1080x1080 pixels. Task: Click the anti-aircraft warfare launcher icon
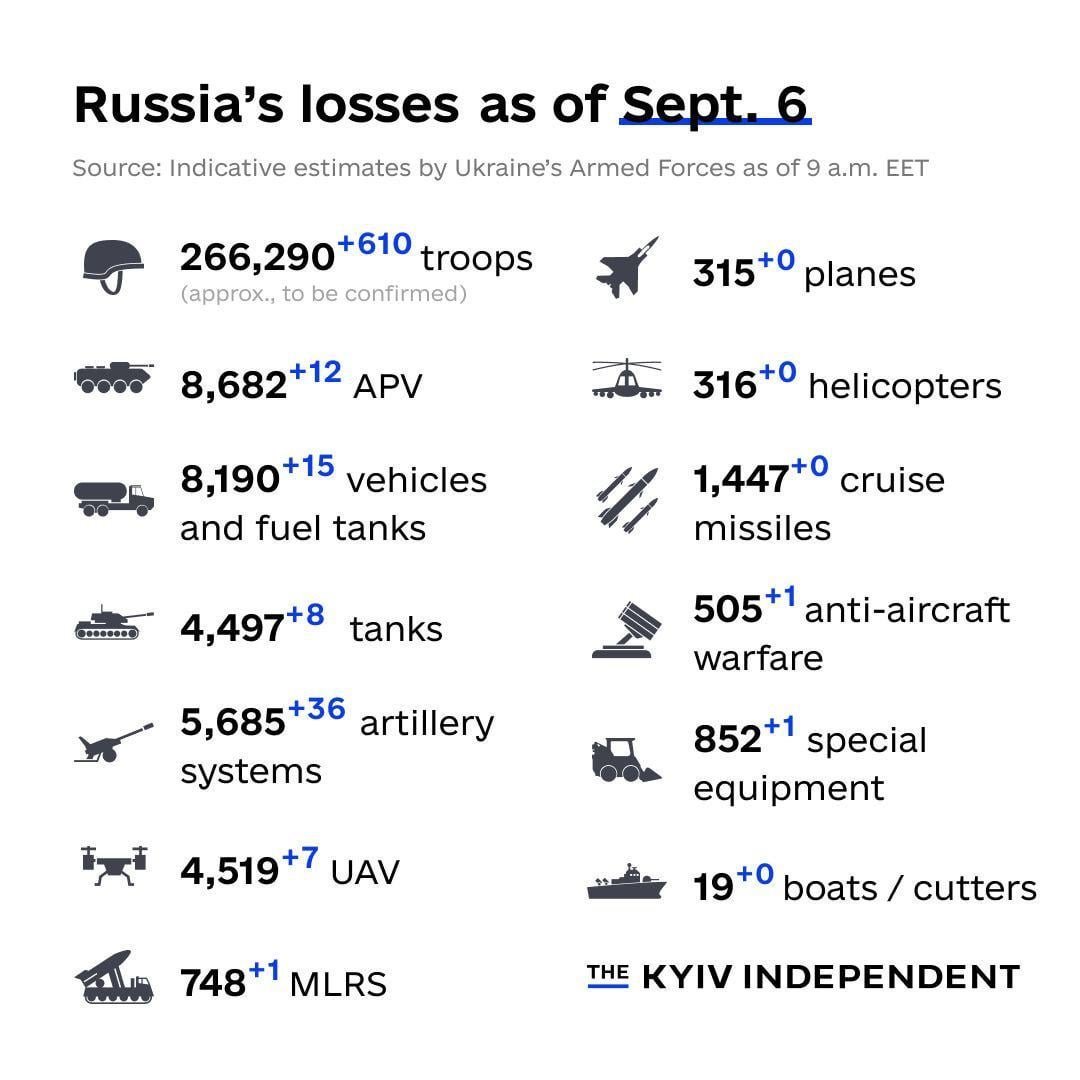[627, 630]
